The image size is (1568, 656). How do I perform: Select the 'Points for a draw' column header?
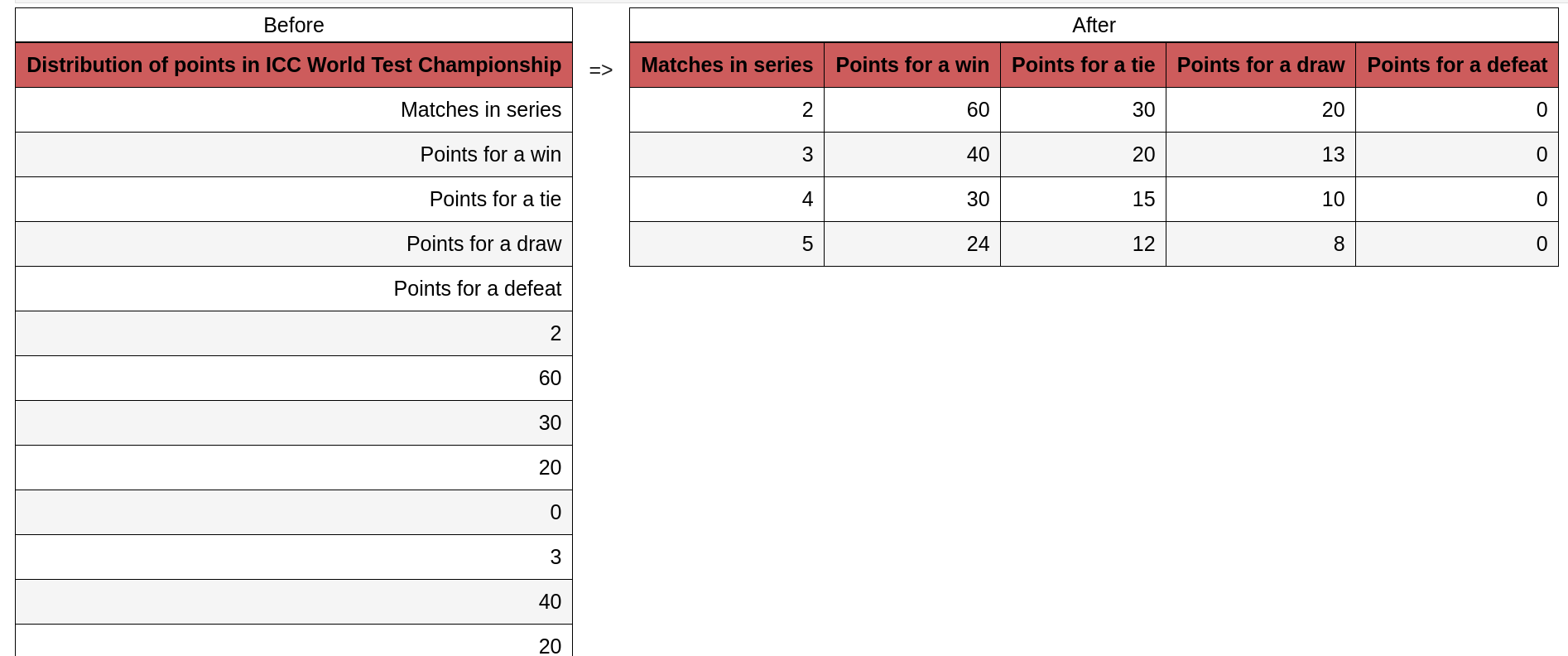(1261, 65)
